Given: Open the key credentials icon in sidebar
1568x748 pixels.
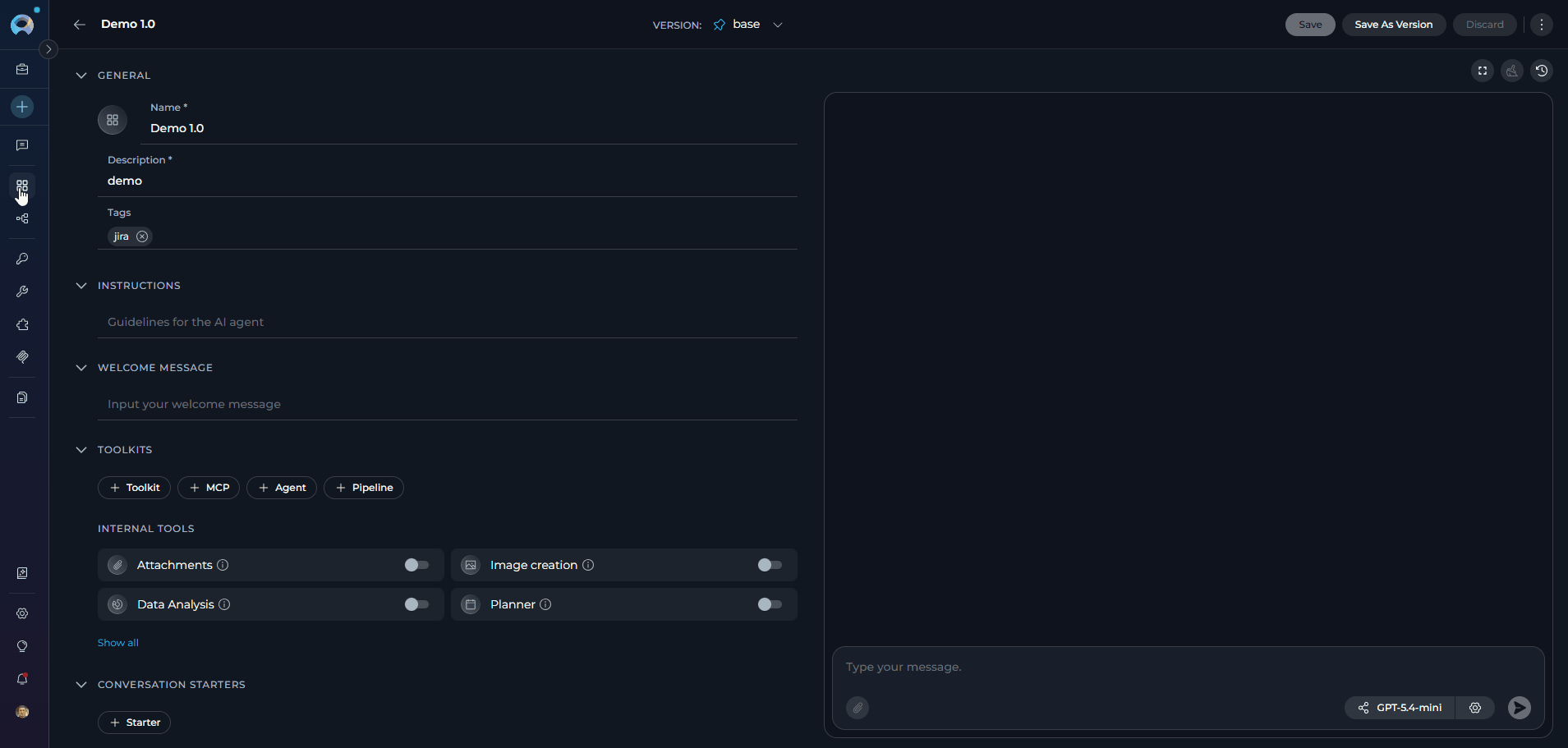Looking at the screenshot, I should point(22,259).
